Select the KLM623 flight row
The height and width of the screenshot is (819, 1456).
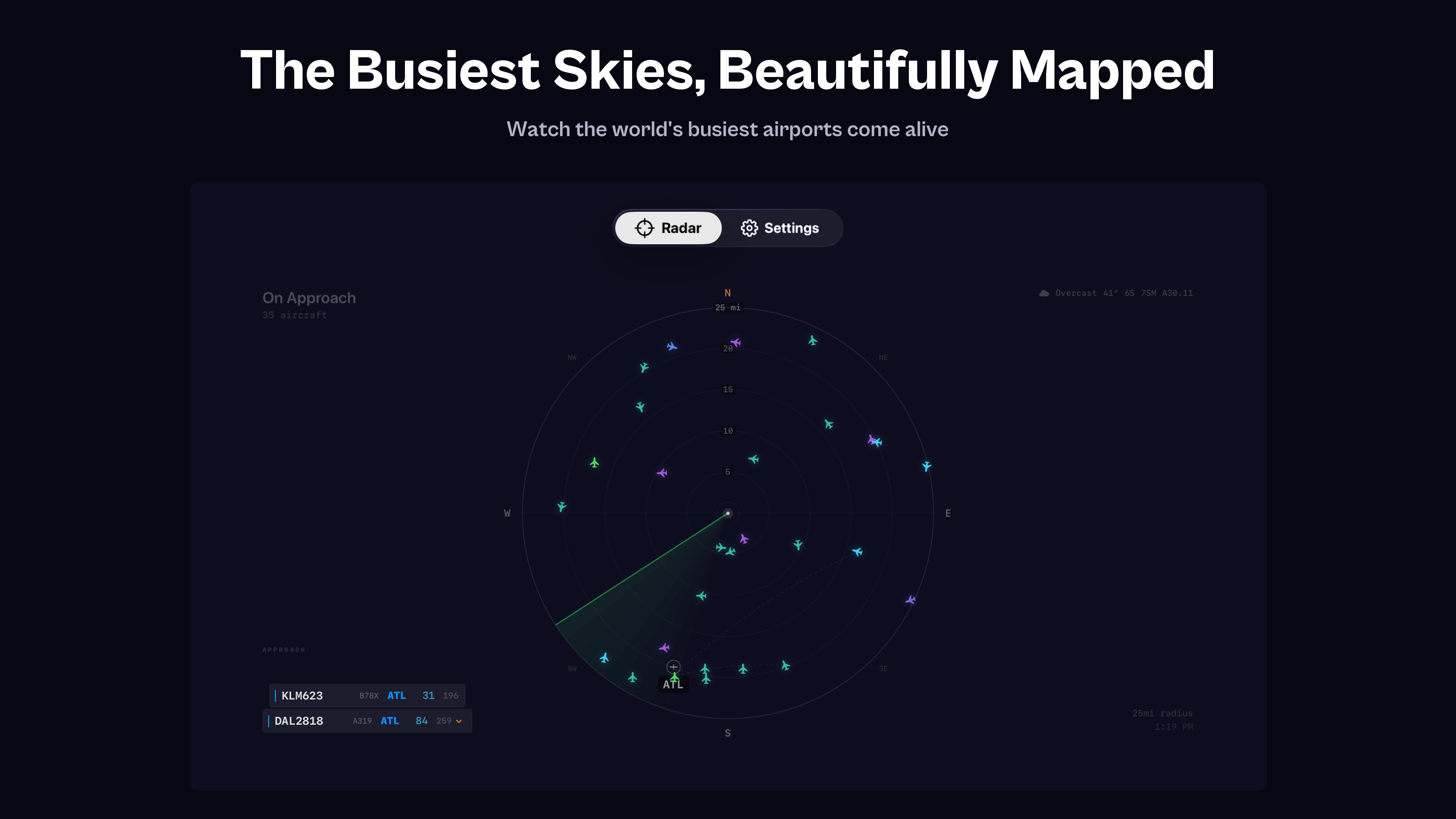[x=367, y=696]
